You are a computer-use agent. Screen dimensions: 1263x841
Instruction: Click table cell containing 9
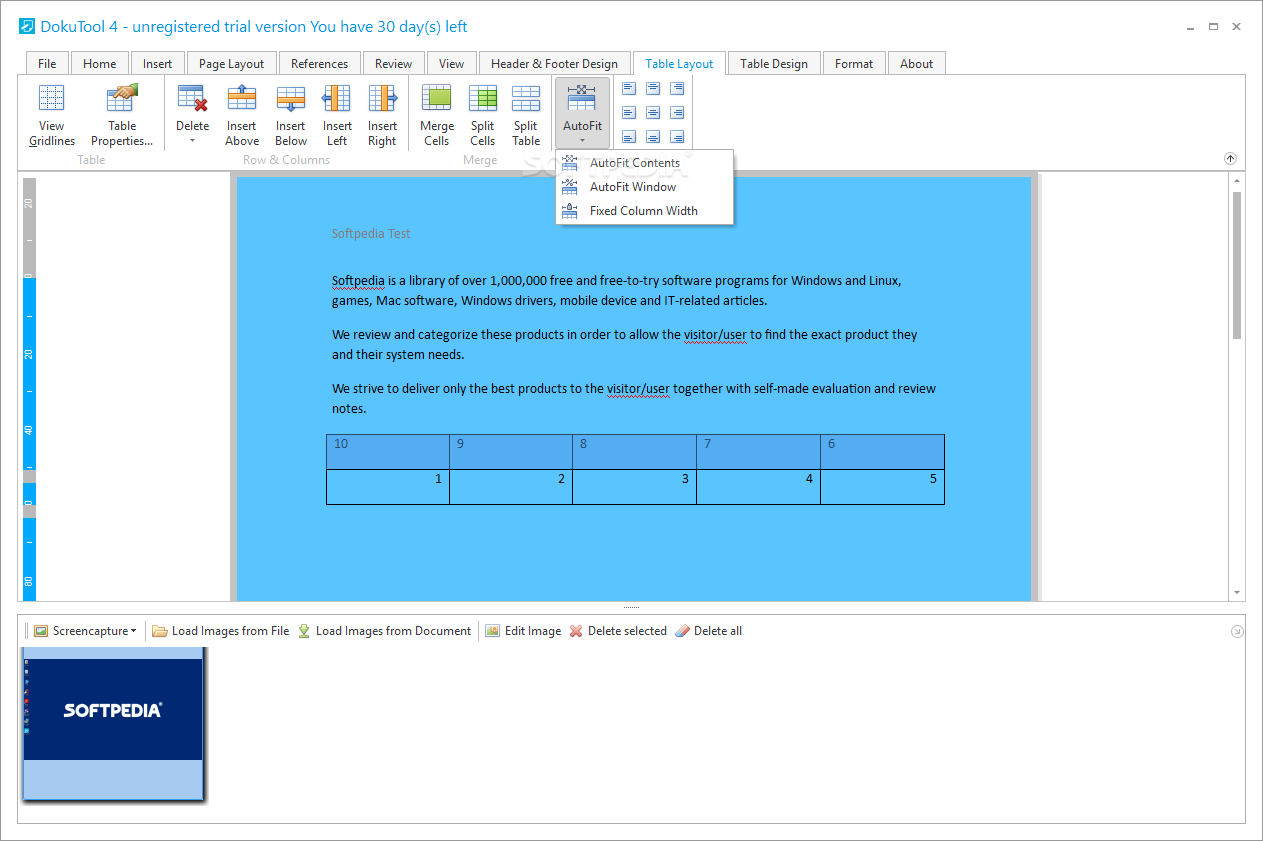pyautogui.click(x=511, y=452)
